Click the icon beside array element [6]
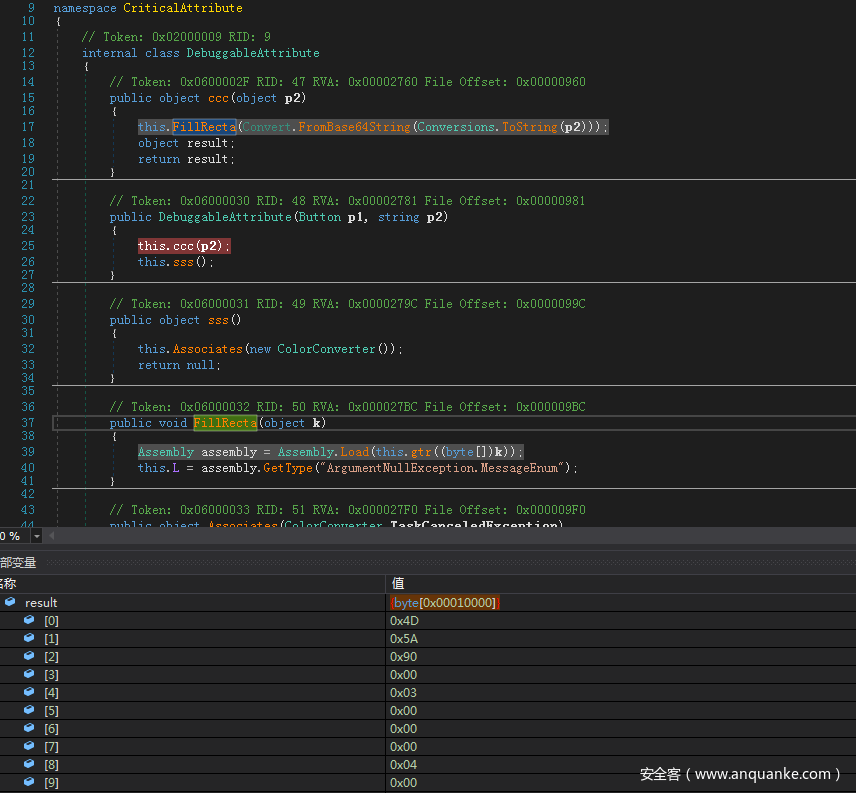Screen dimensions: 856x793 [x=29, y=728]
